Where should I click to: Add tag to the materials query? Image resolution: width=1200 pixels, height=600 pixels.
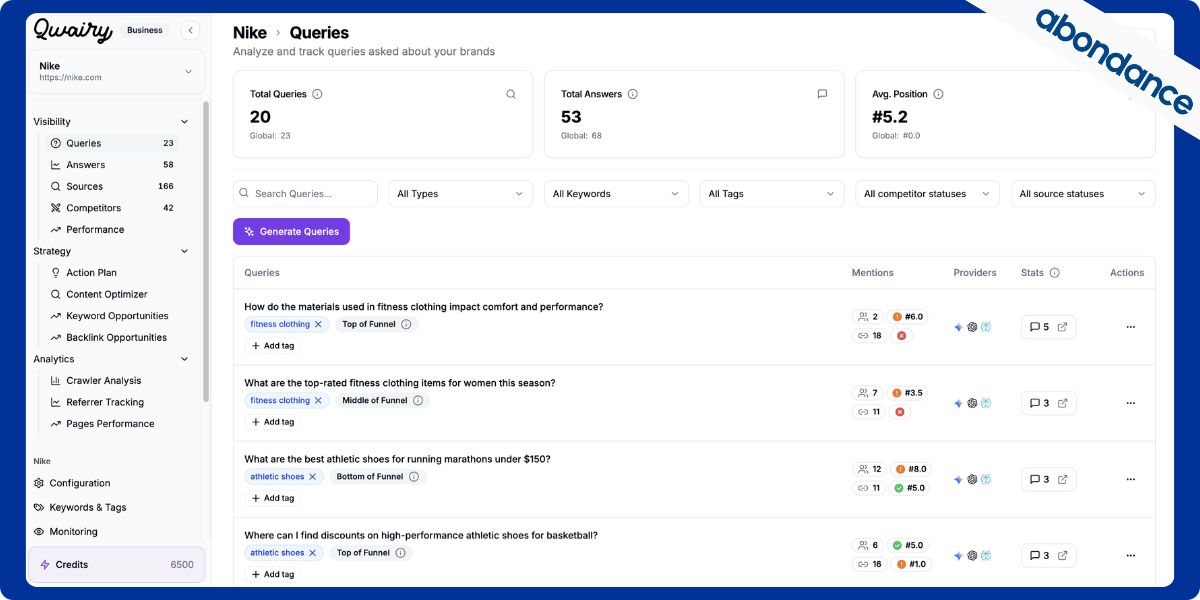pos(272,346)
